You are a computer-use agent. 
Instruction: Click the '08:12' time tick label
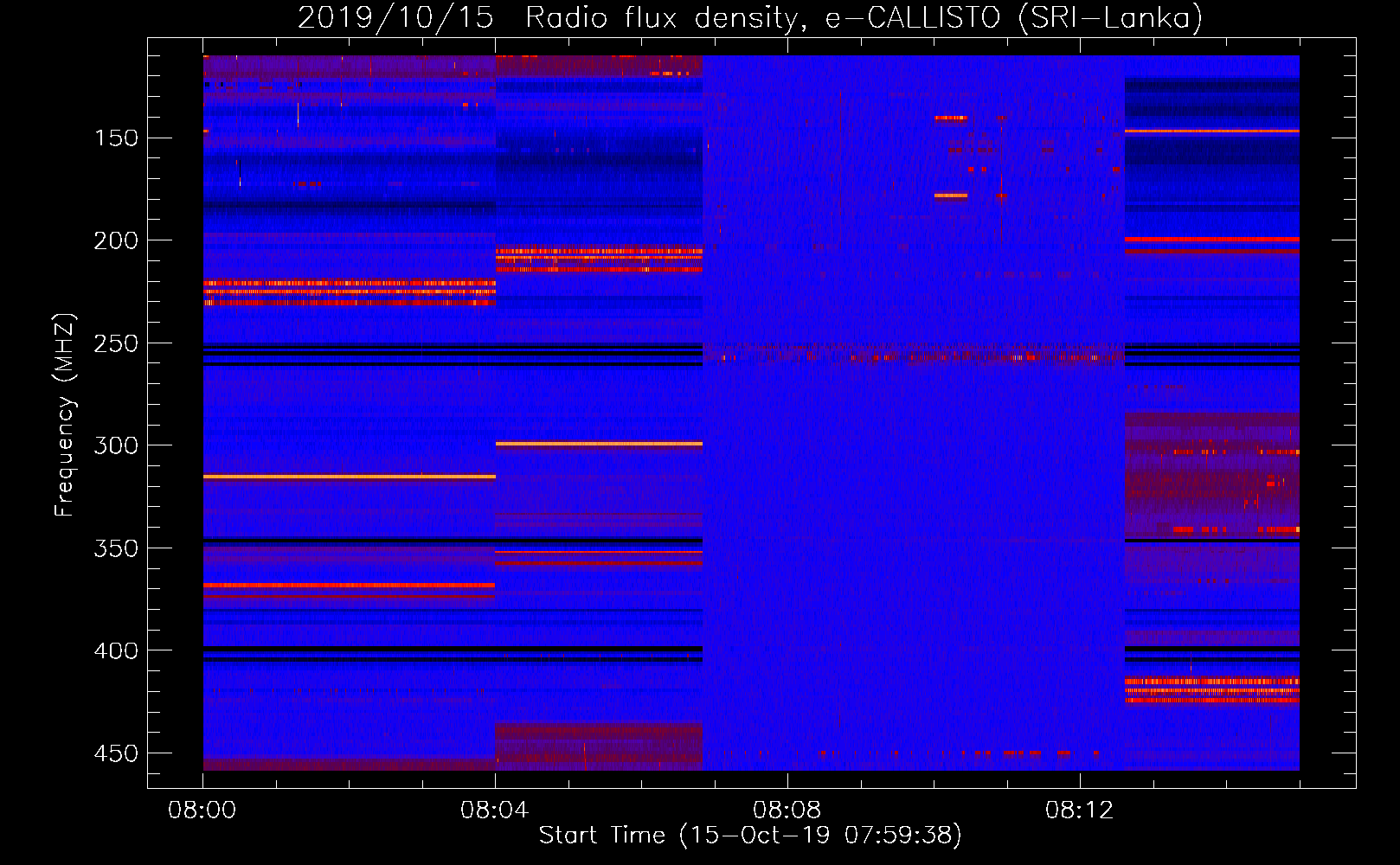click(x=1080, y=811)
